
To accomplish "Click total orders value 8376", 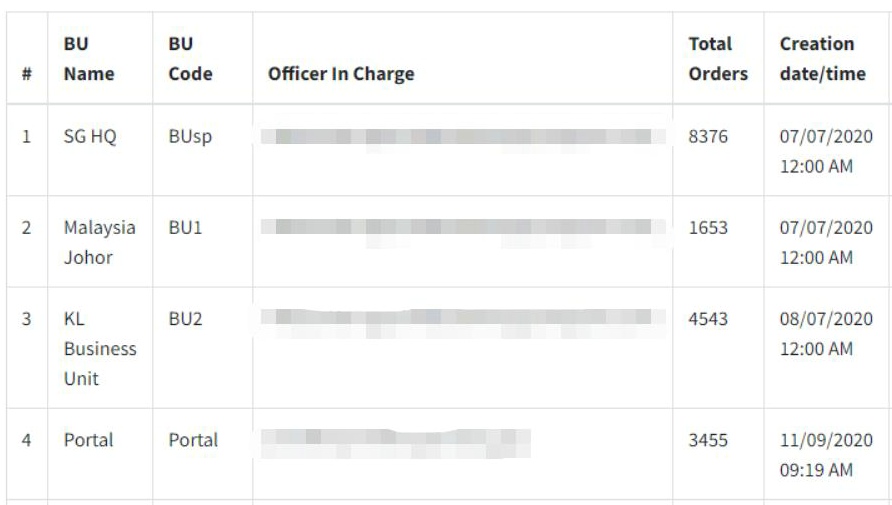I will tap(708, 136).
